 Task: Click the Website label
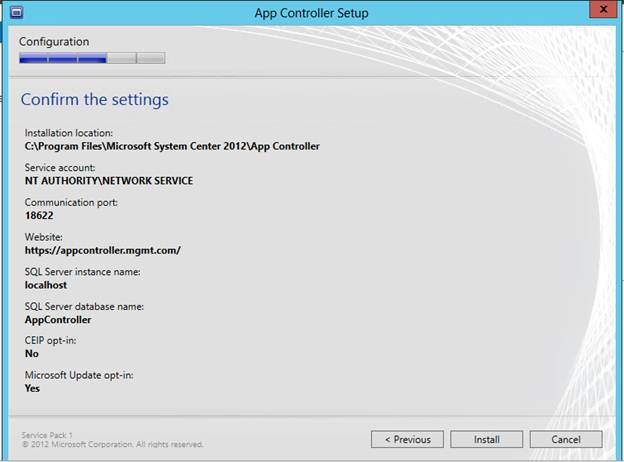pos(44,237)
